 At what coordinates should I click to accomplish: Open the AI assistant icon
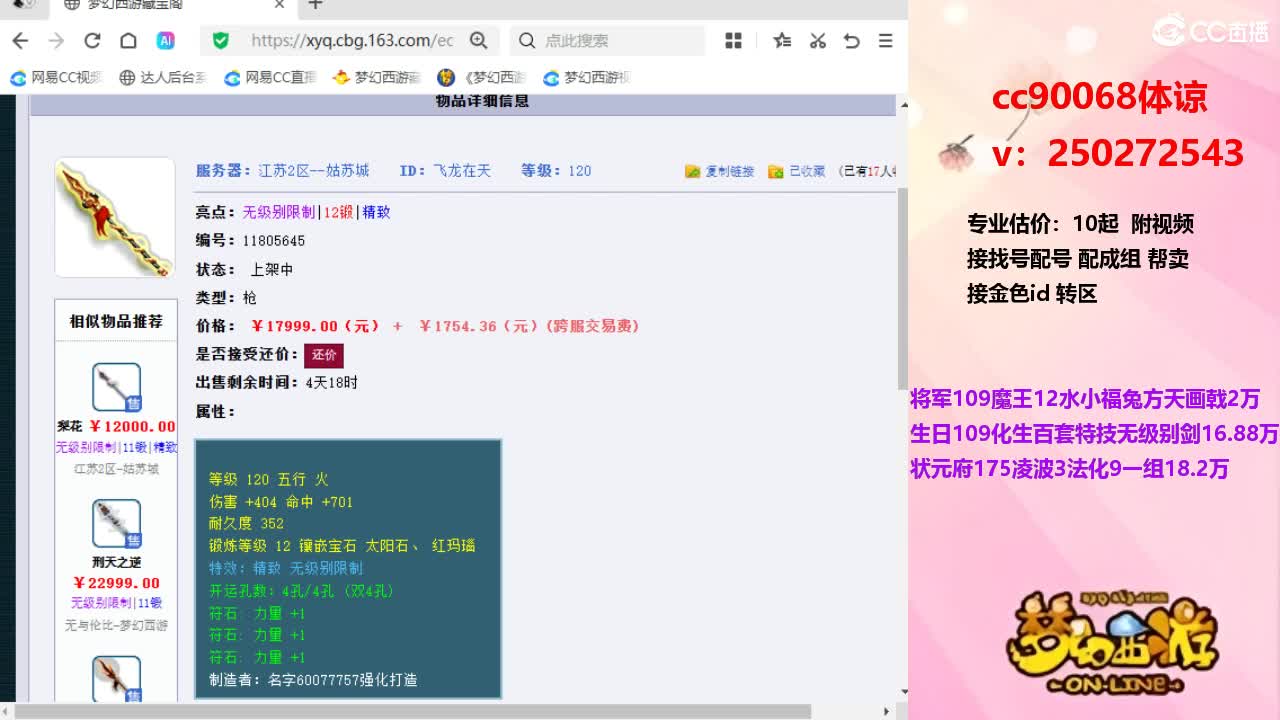click(166, 41)
